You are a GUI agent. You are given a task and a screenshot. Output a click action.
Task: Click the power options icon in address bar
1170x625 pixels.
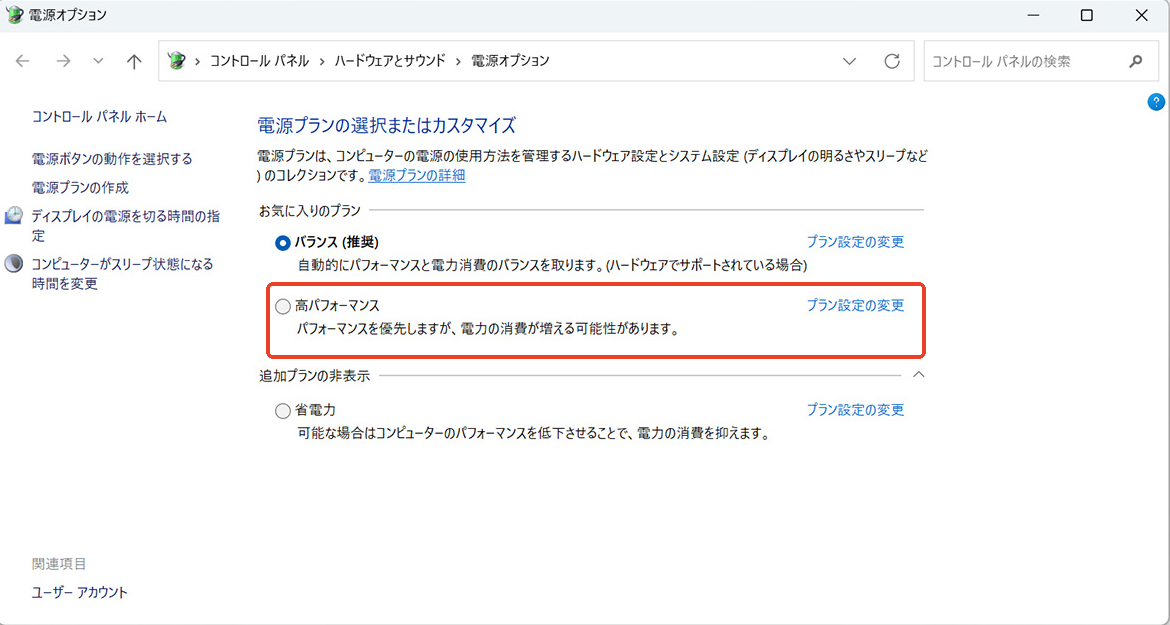177,61
